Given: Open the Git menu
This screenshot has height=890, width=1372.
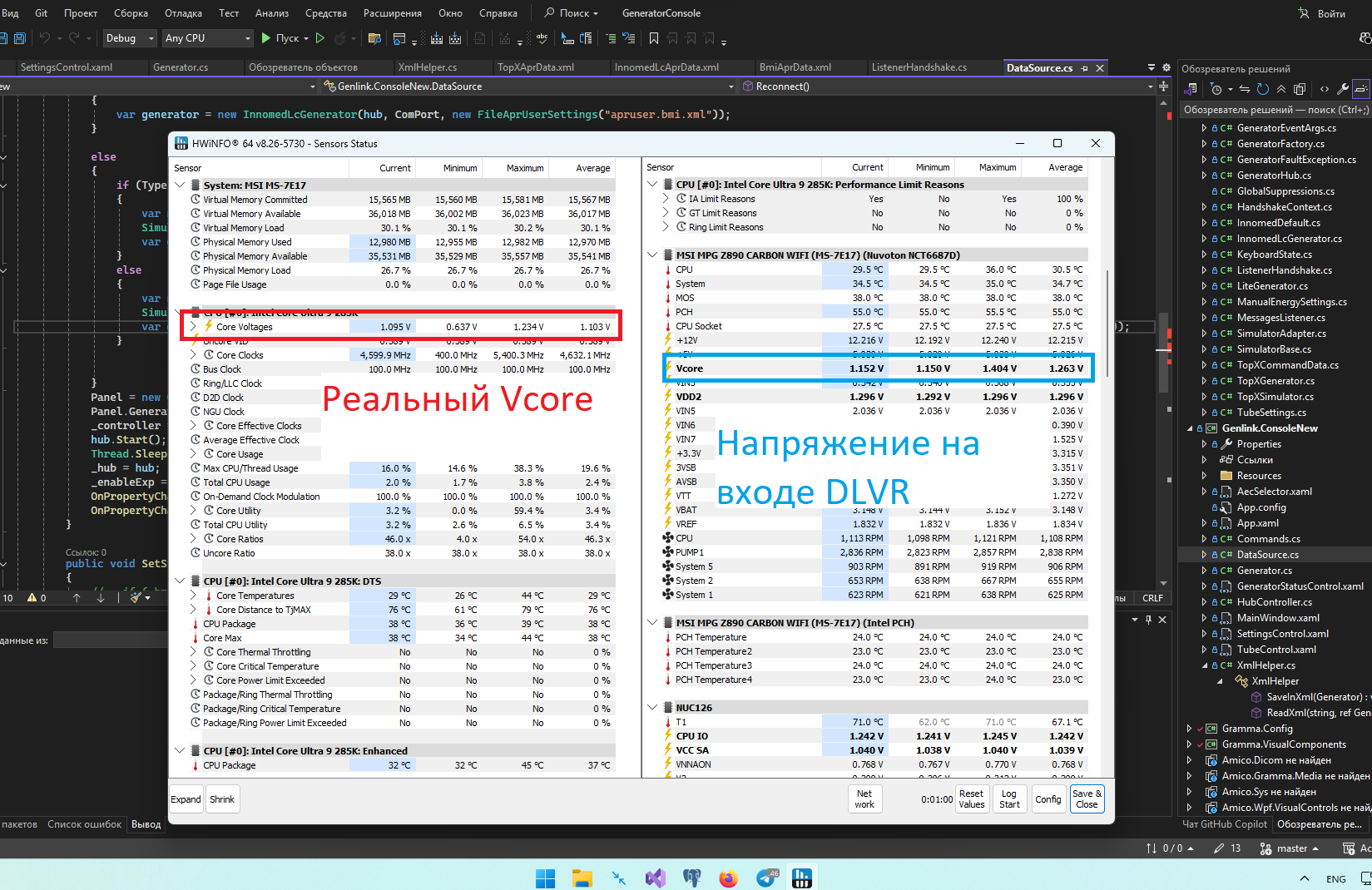Looking at the screenshot, I should 41,13.
